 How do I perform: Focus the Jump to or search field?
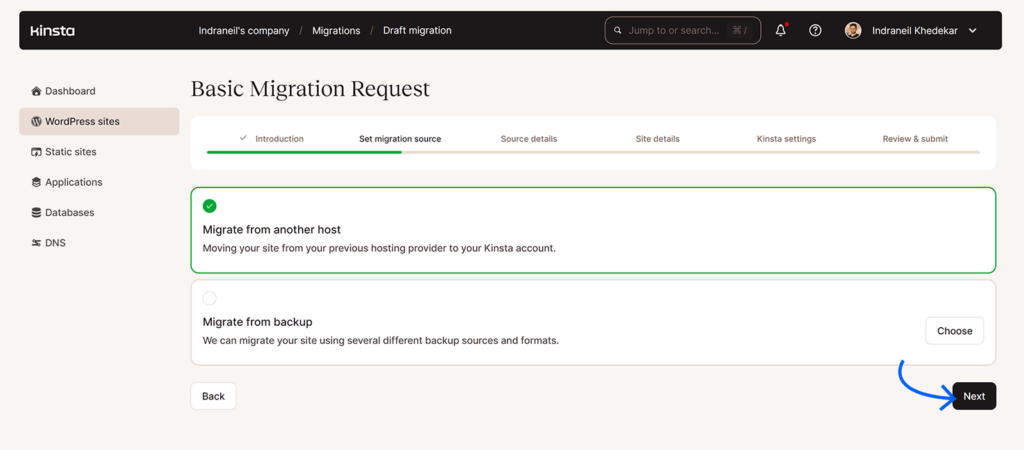pyautogui.click(x=683, y=30)
